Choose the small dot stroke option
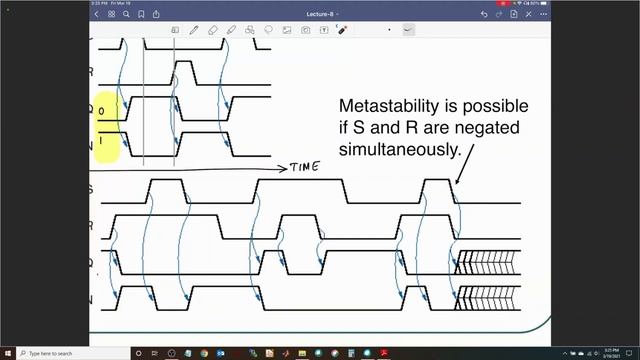Viewport: 640px width, 360px height. point(389,30)
